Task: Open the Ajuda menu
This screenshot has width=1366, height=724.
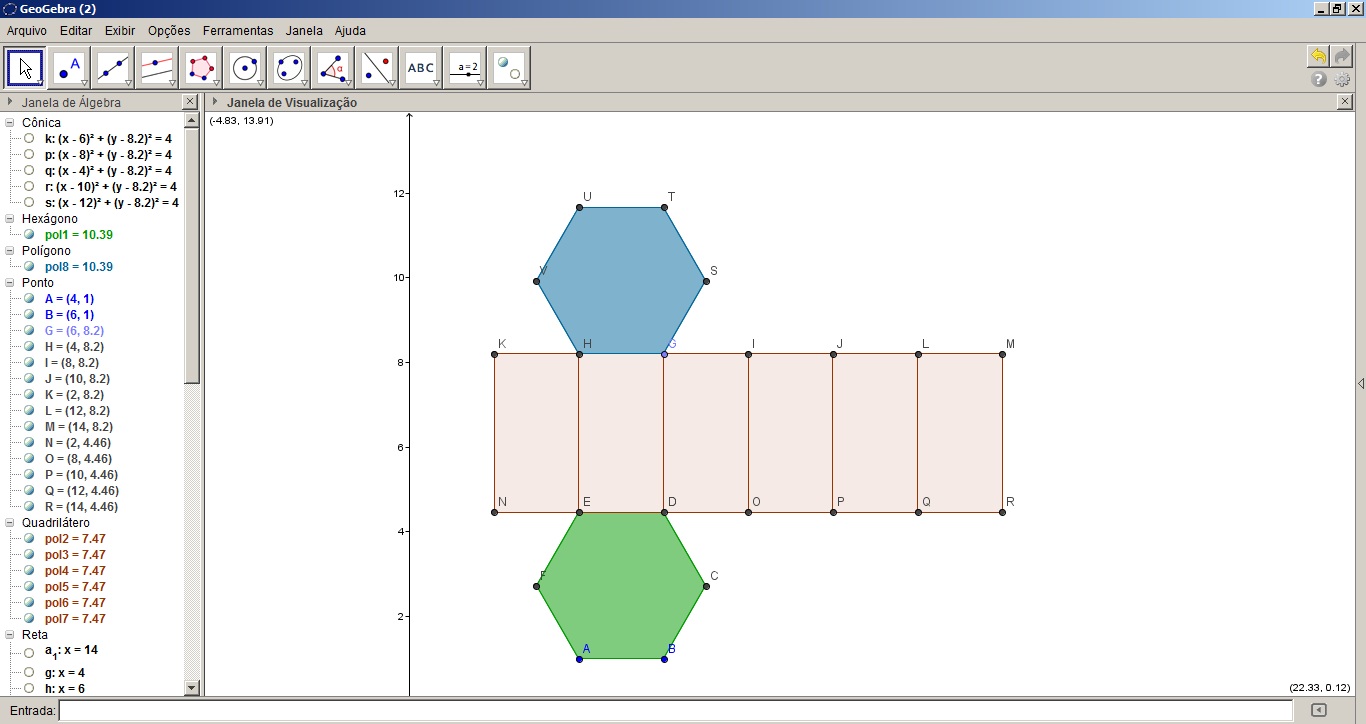Action: [350, 31]
